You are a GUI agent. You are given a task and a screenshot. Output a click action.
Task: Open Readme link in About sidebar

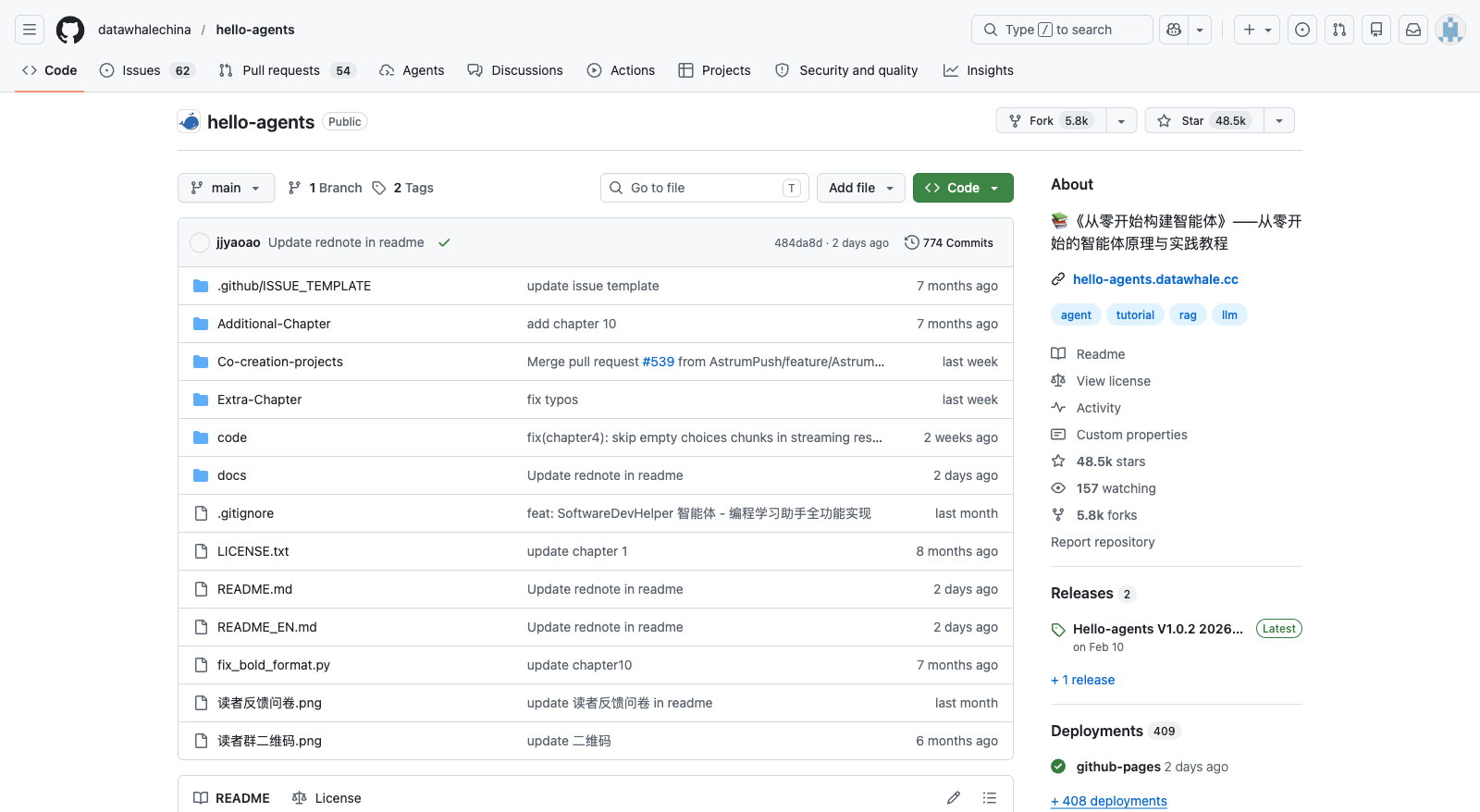(x=1089, y=354)
